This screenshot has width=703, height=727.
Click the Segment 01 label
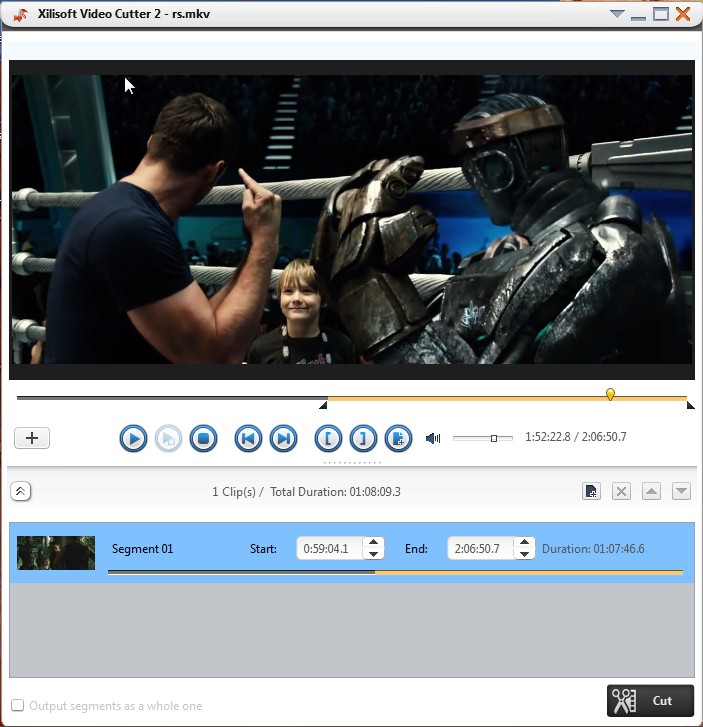[x=142, y=549]
